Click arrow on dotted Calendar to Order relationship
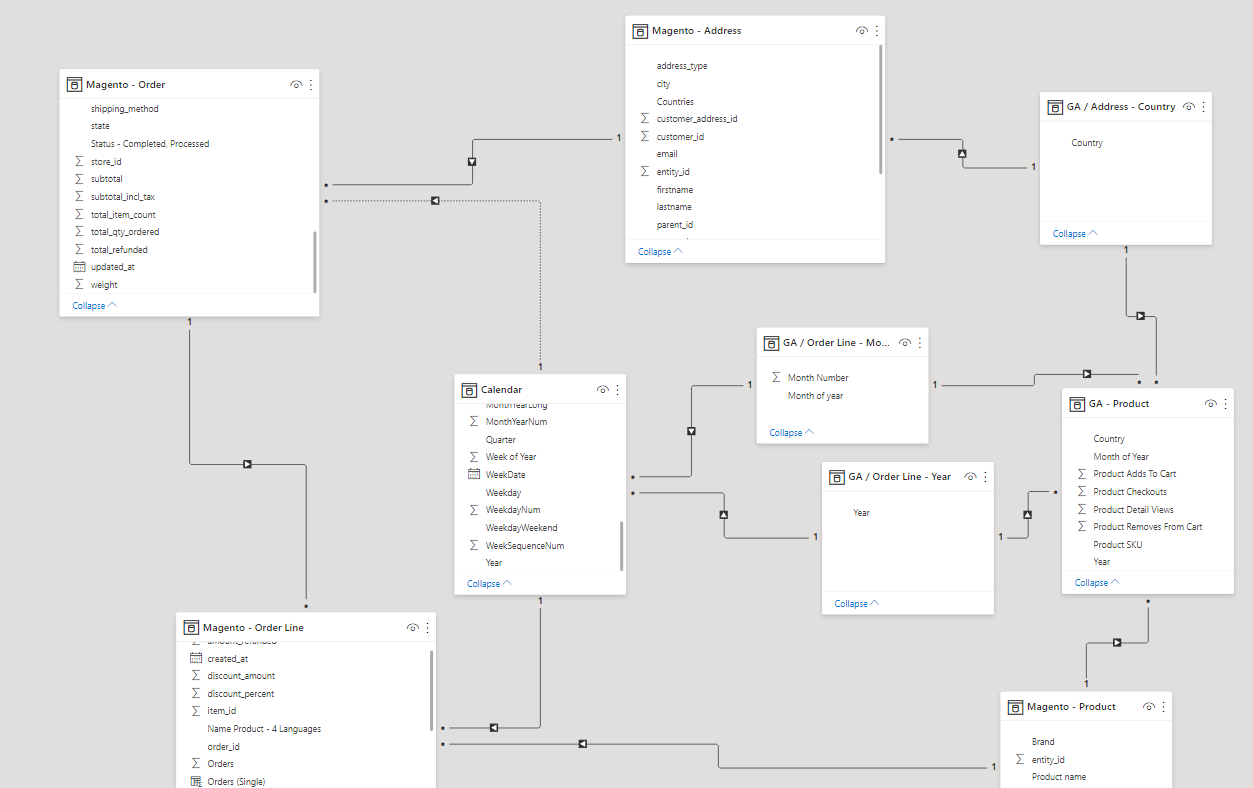The width and height of the screenshot is (1253, 788). [x=435, y=201]
